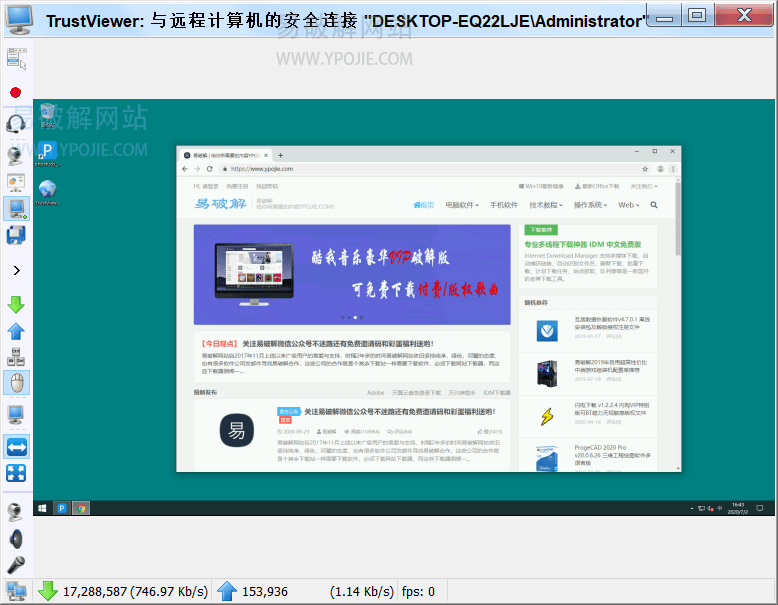The height and width of the screenshot is (605, 778).
Task: Select phpstudy shortcut on remote desktop
Action: point(47,154)
